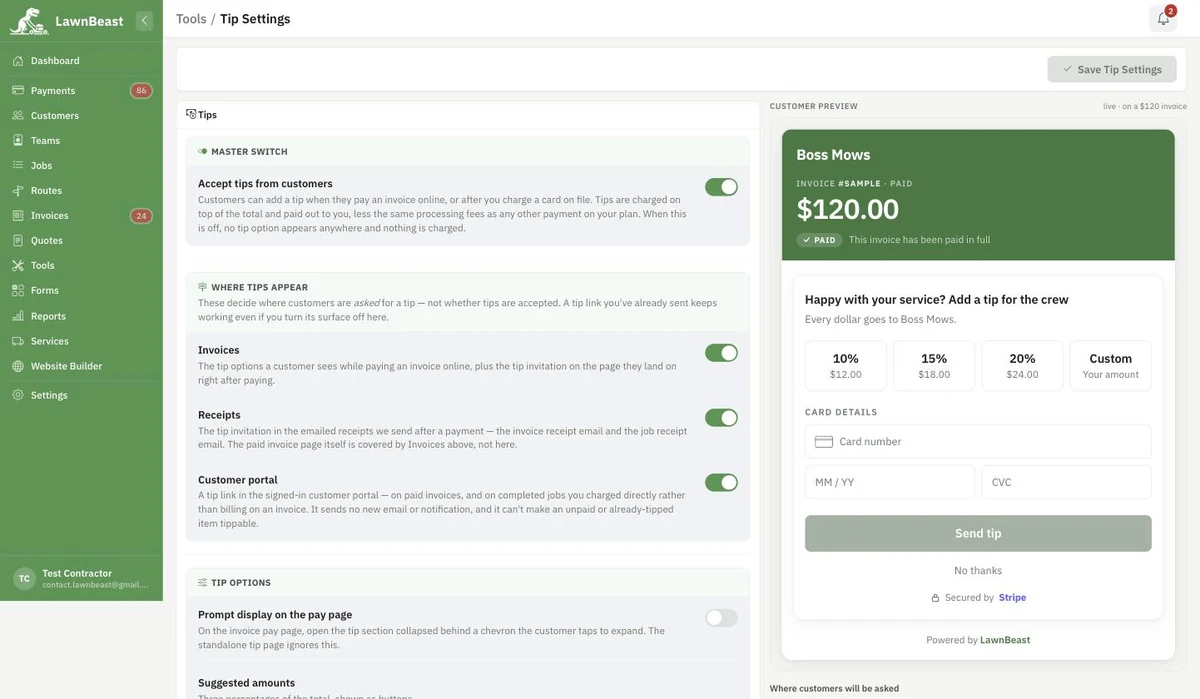1200x699 pixels.
Task: Click the credit card icon in Card number field
Action: click(x=824, y=442)
